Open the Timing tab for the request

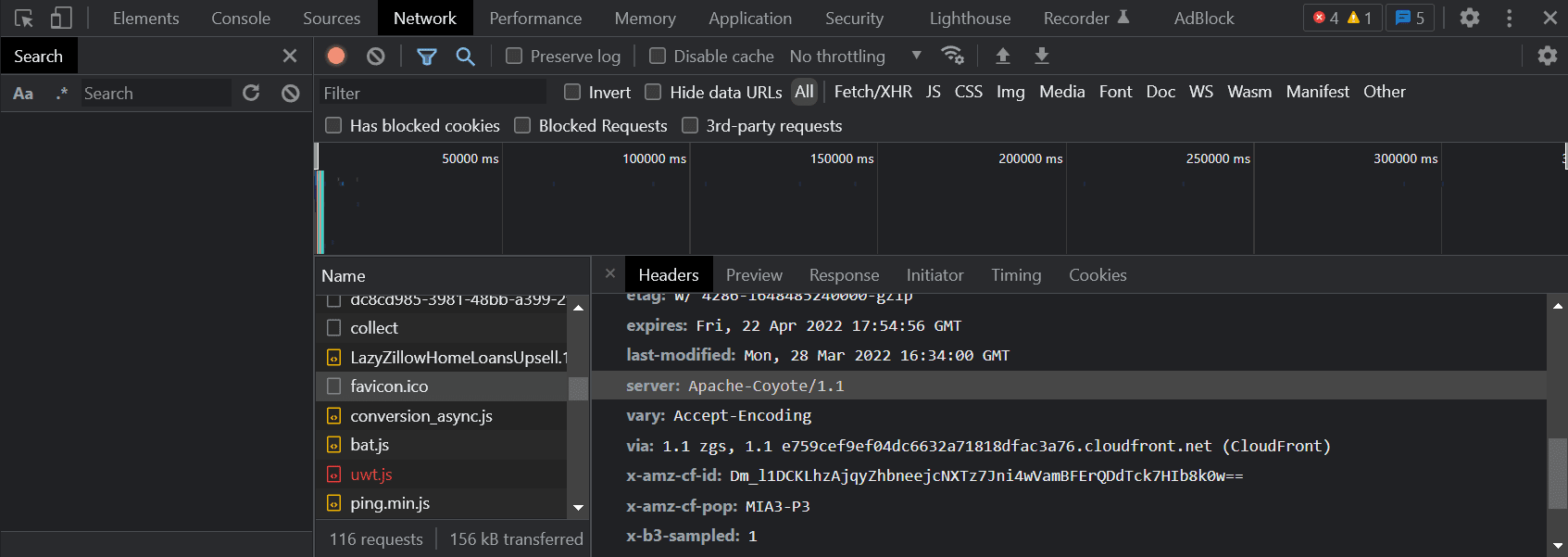point(1016,275)
